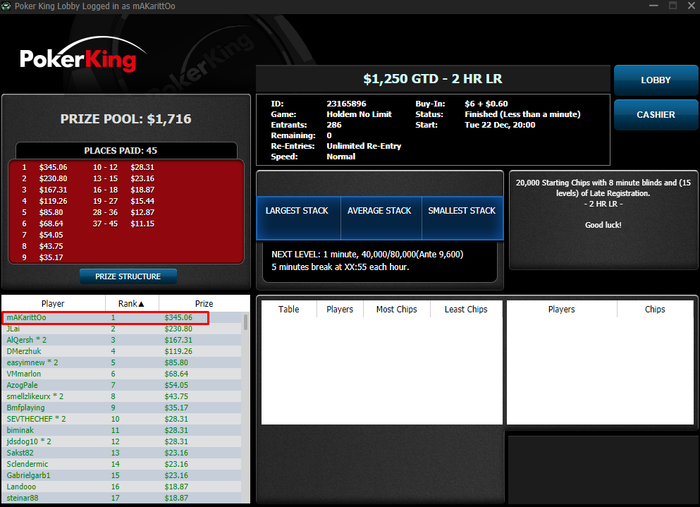This screenshot has height=507, width=700.
Task: Open the CASHIER button
Action: click(656, 115)
